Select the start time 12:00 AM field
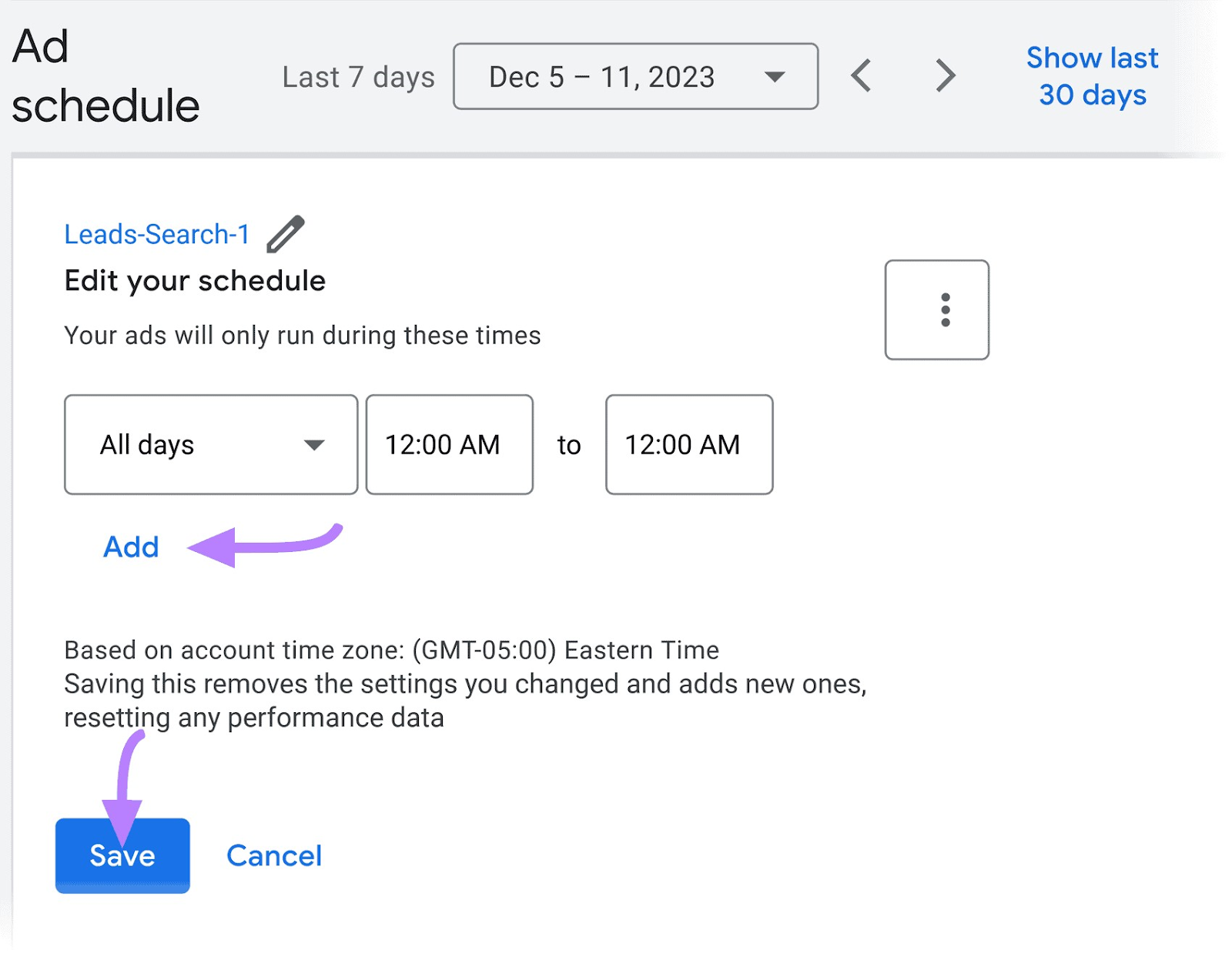 (x=449, y=444)
